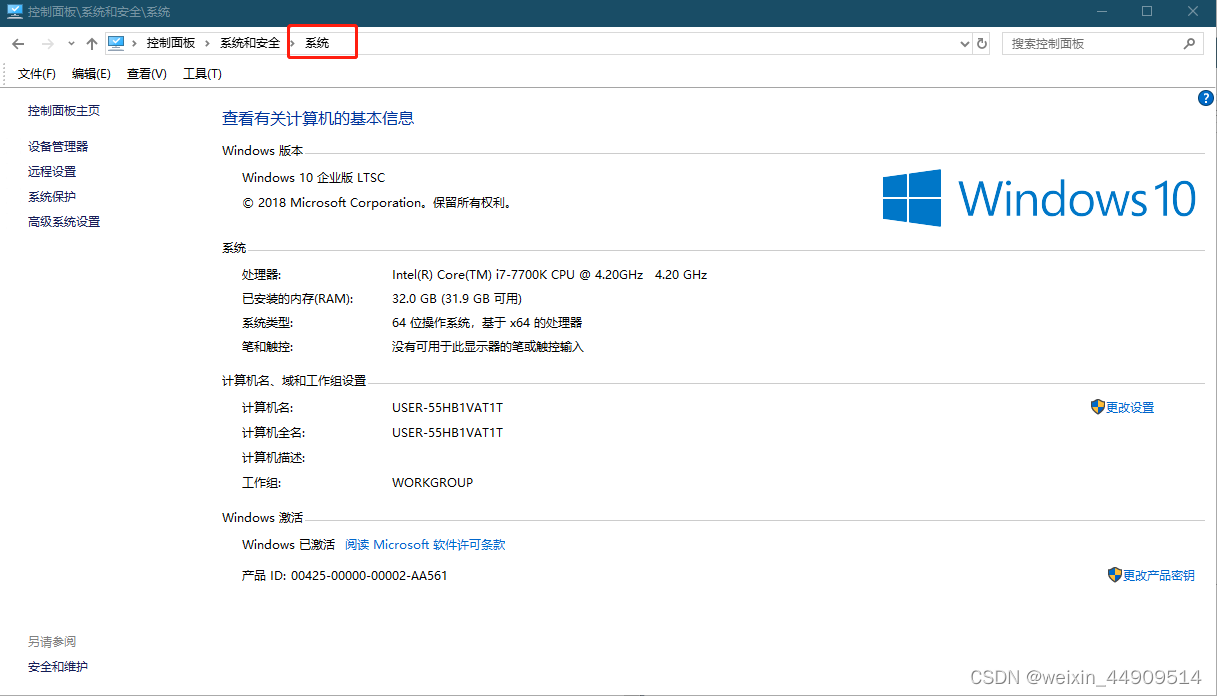This screenshot has width=1217, height=696.
Task: Open 阅读 Microsoft 软件许可条款 link
Action: (x=425, y=545)
